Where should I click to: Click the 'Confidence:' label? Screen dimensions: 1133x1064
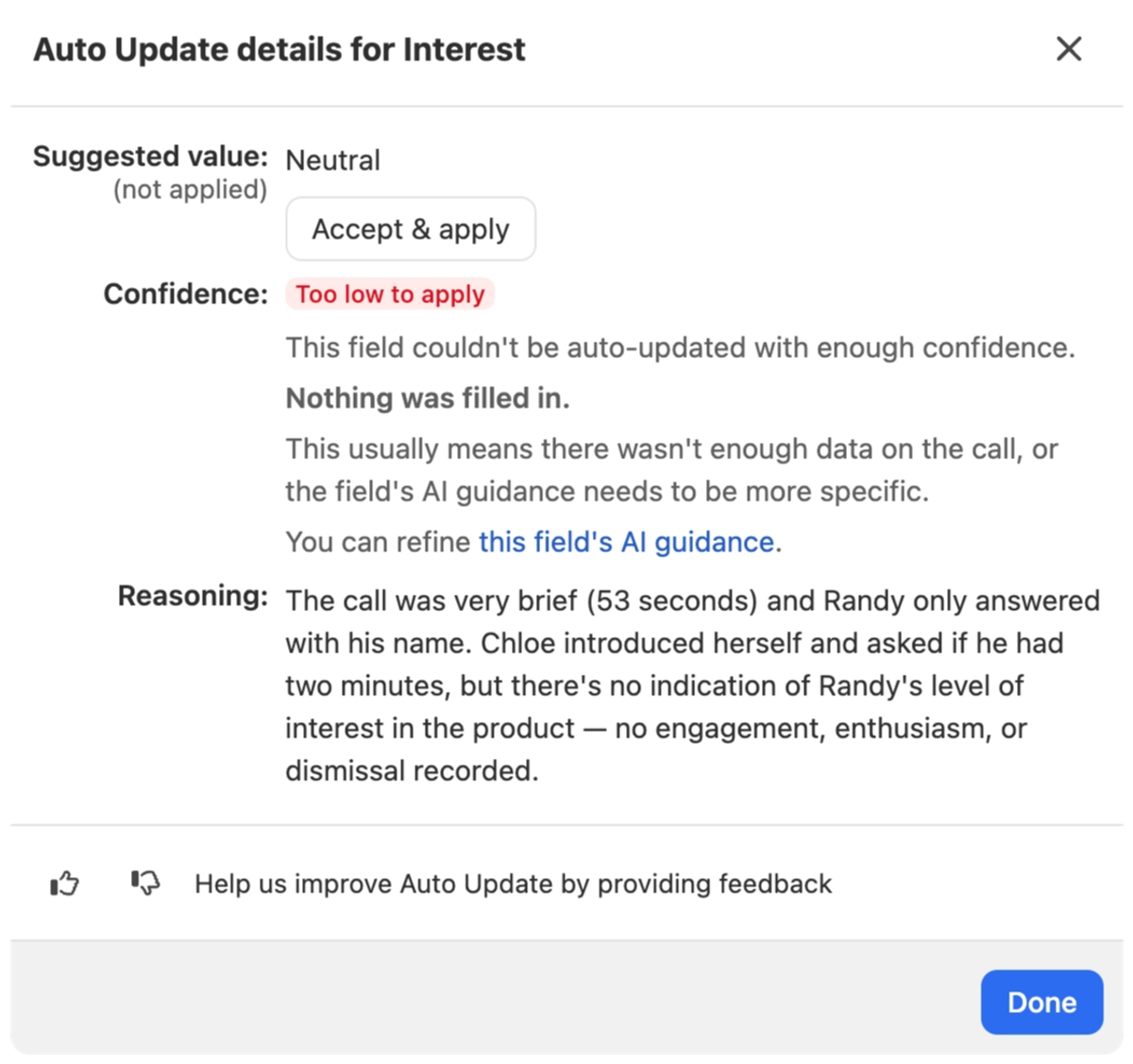coord(186,294)
